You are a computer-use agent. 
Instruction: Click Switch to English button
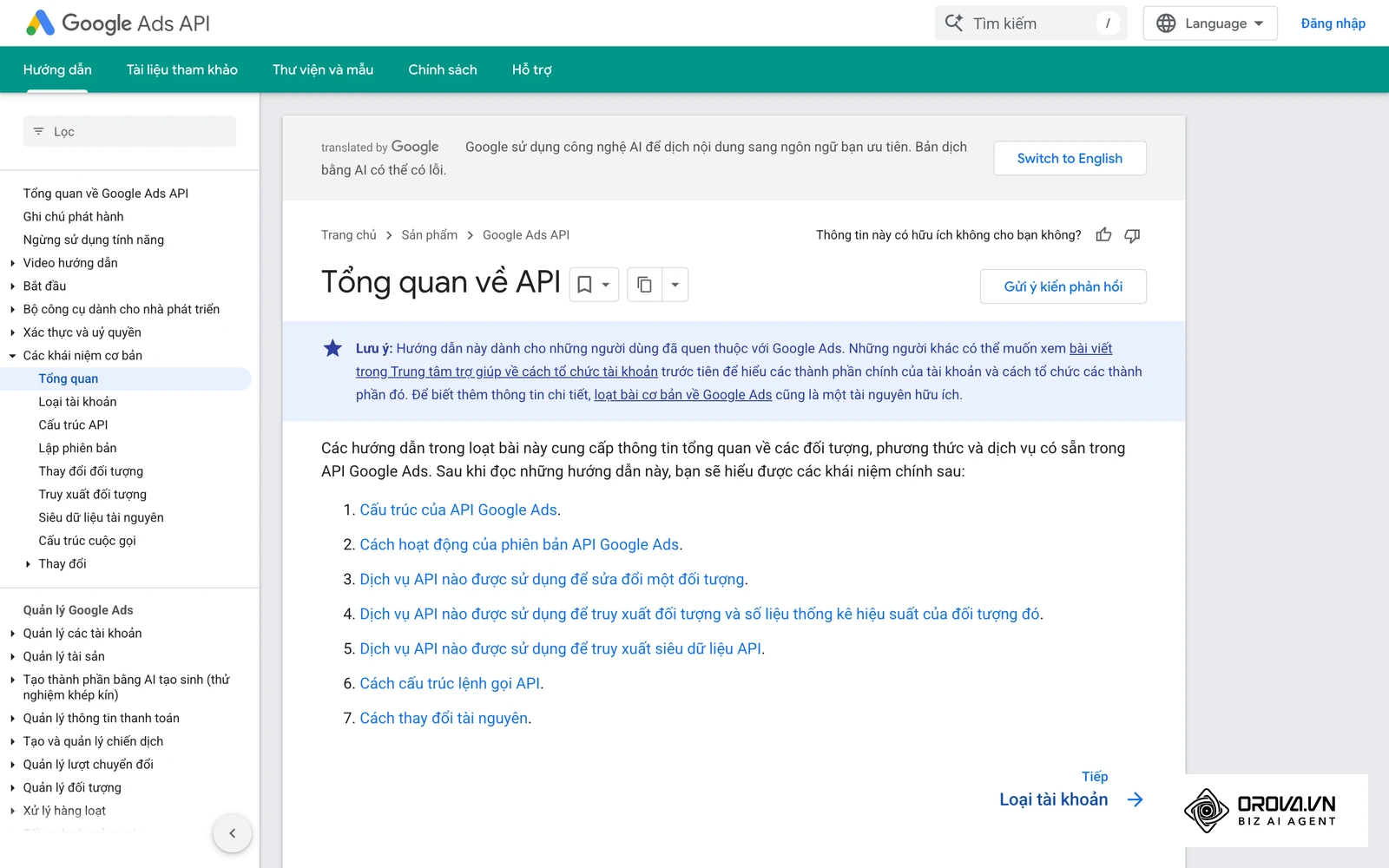pyautogui.click(x=1070, y=158)
